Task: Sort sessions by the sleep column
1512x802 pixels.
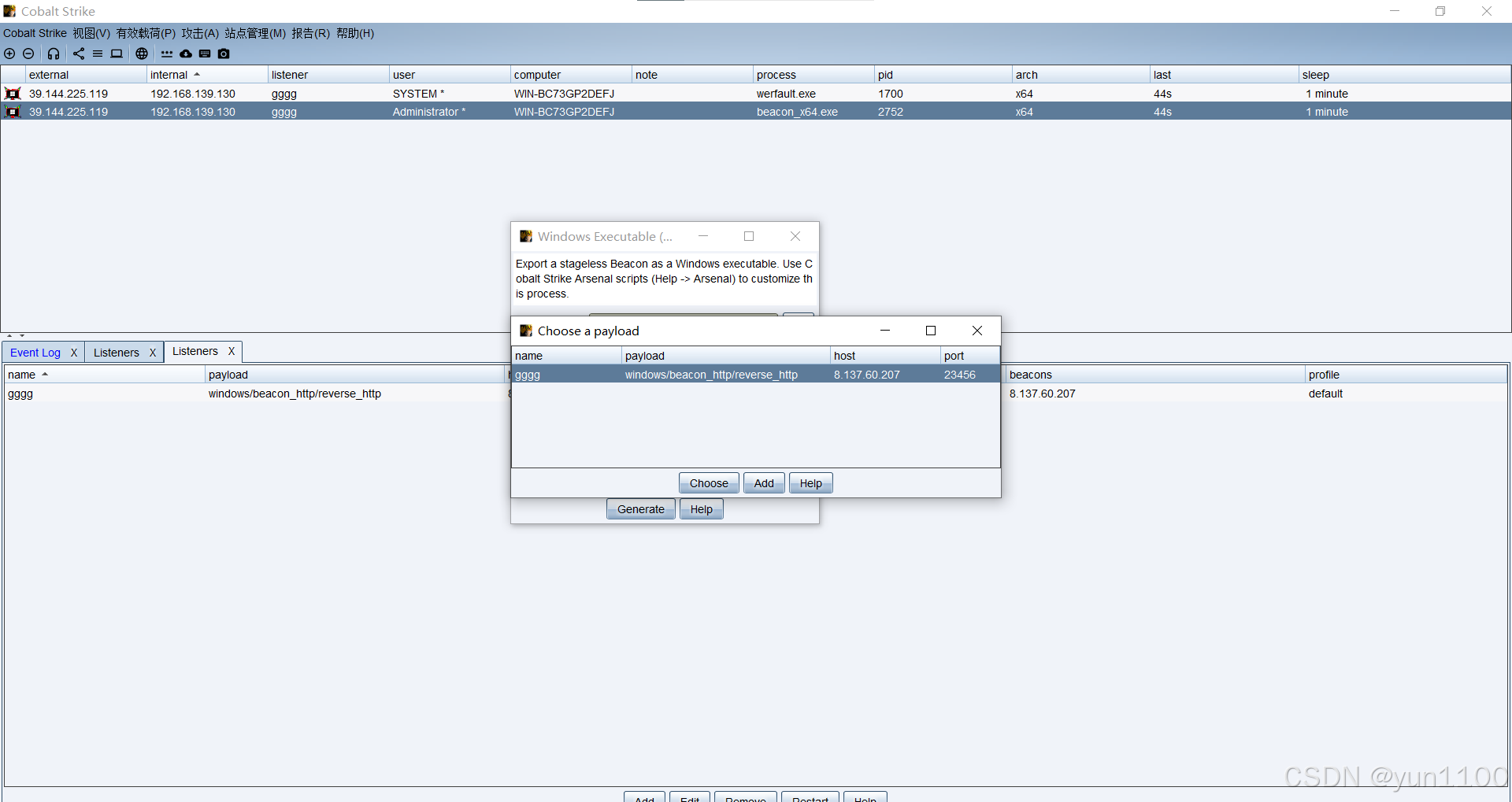Action: pyautogui.click(x=1404, y=75)
